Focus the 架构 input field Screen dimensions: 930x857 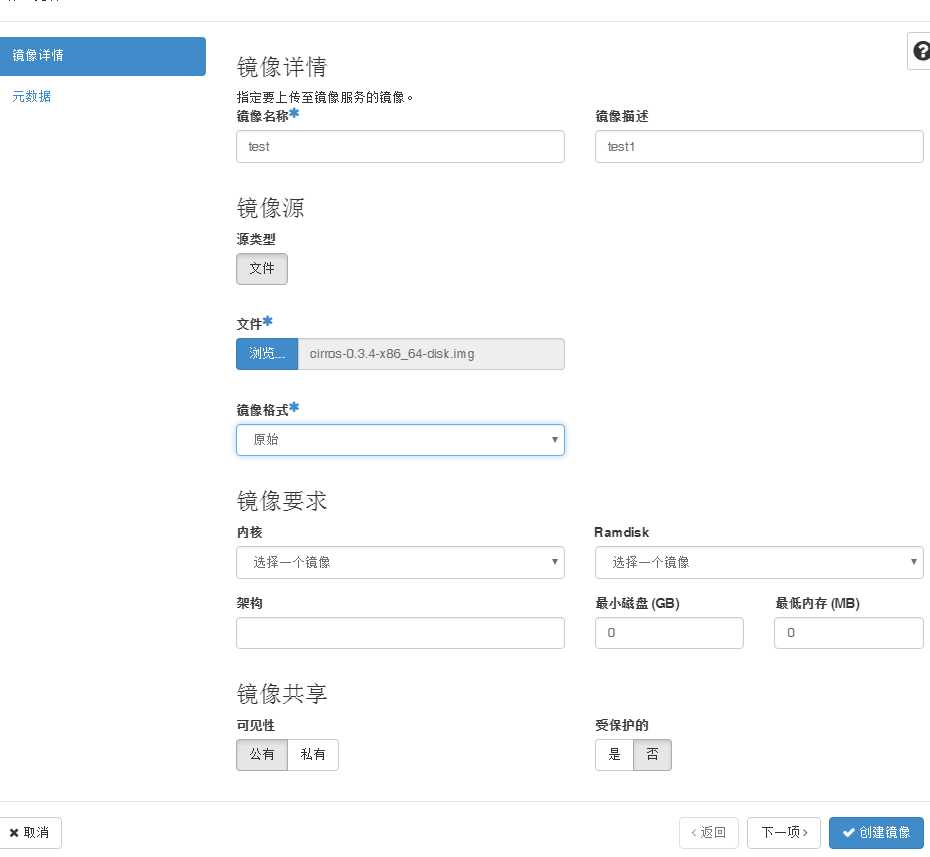point(400,633)
